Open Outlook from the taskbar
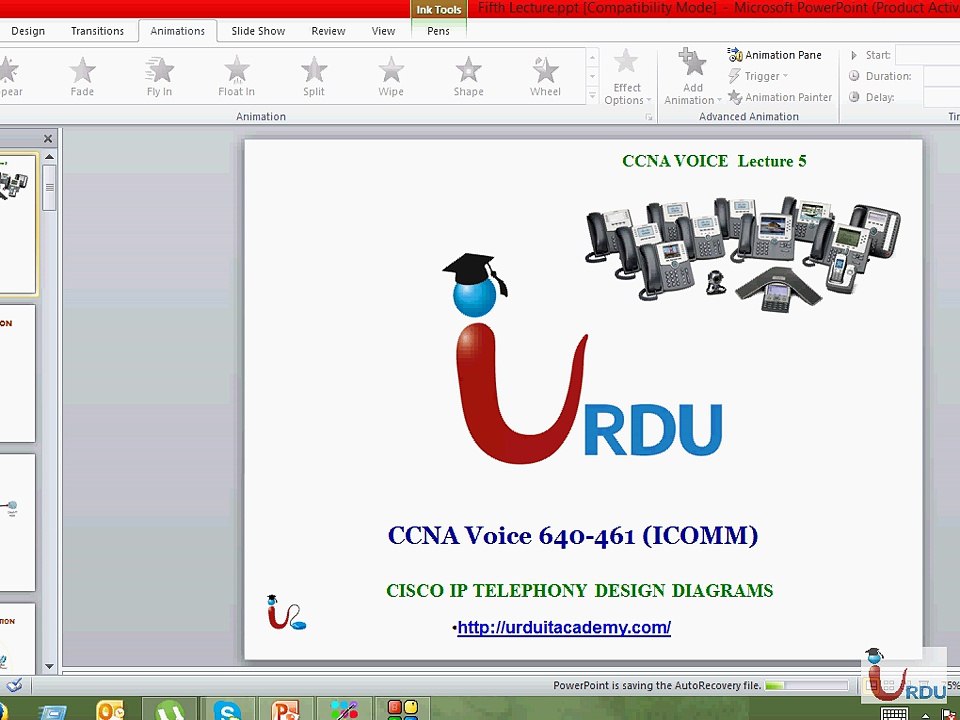 [111, 710]
